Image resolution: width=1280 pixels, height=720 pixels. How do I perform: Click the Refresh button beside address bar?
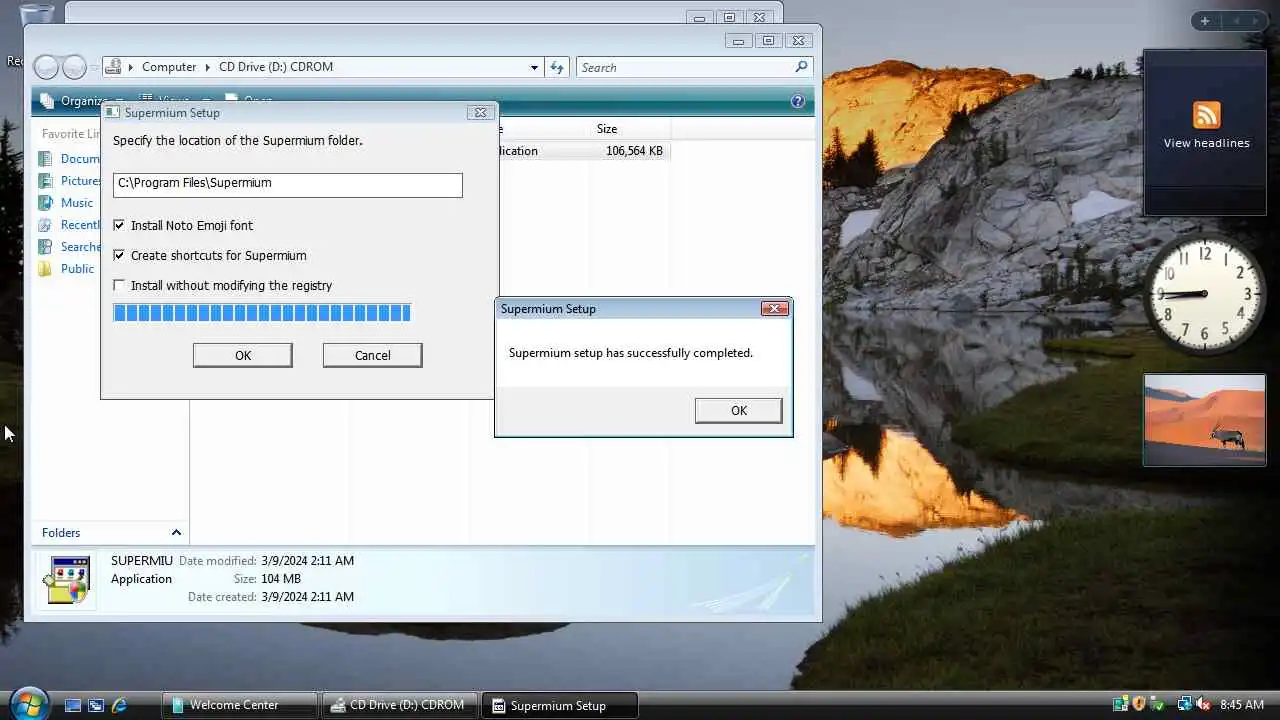pos(557,67)
